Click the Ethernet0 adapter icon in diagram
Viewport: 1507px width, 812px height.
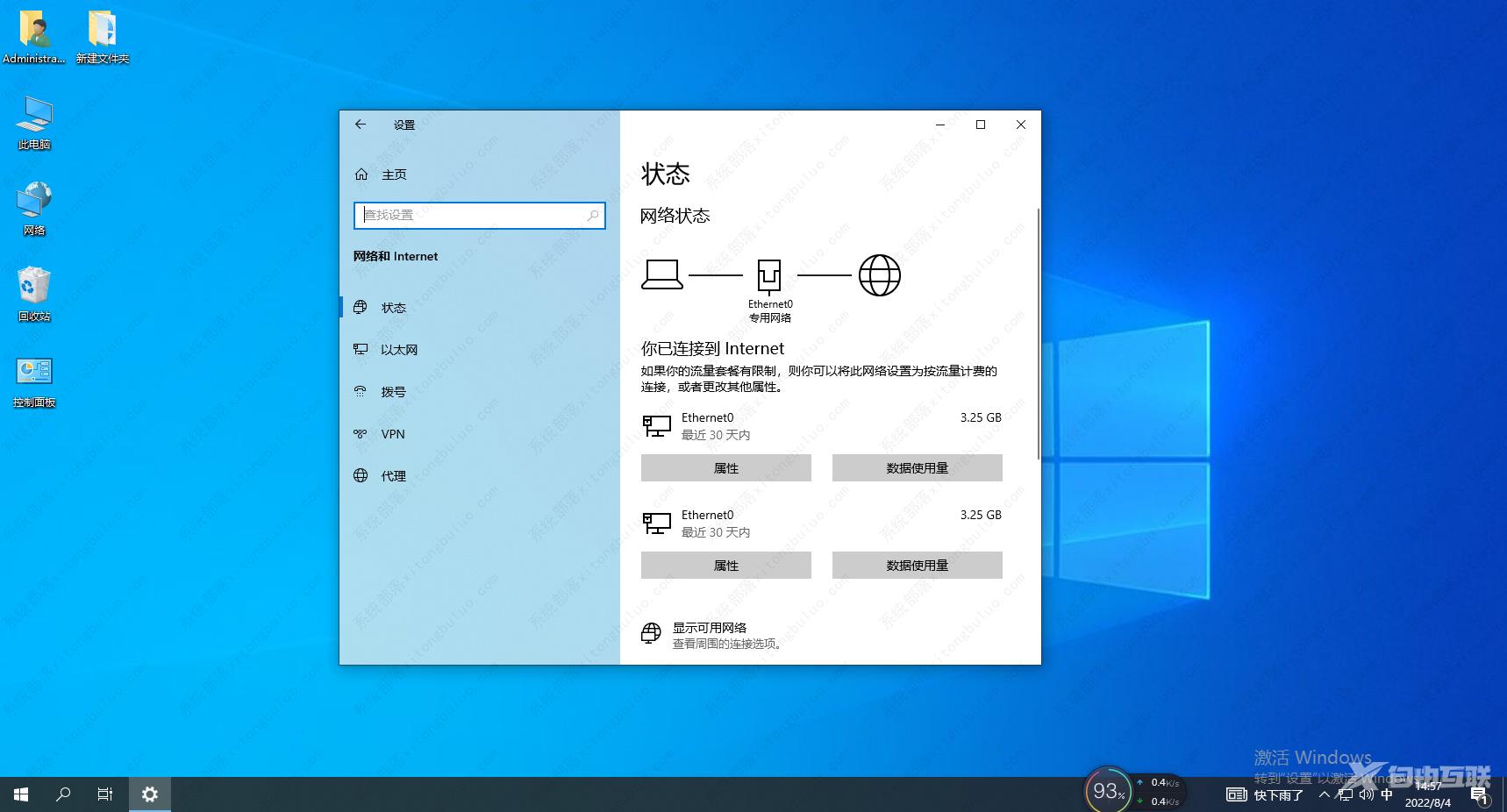click(769, 276)
